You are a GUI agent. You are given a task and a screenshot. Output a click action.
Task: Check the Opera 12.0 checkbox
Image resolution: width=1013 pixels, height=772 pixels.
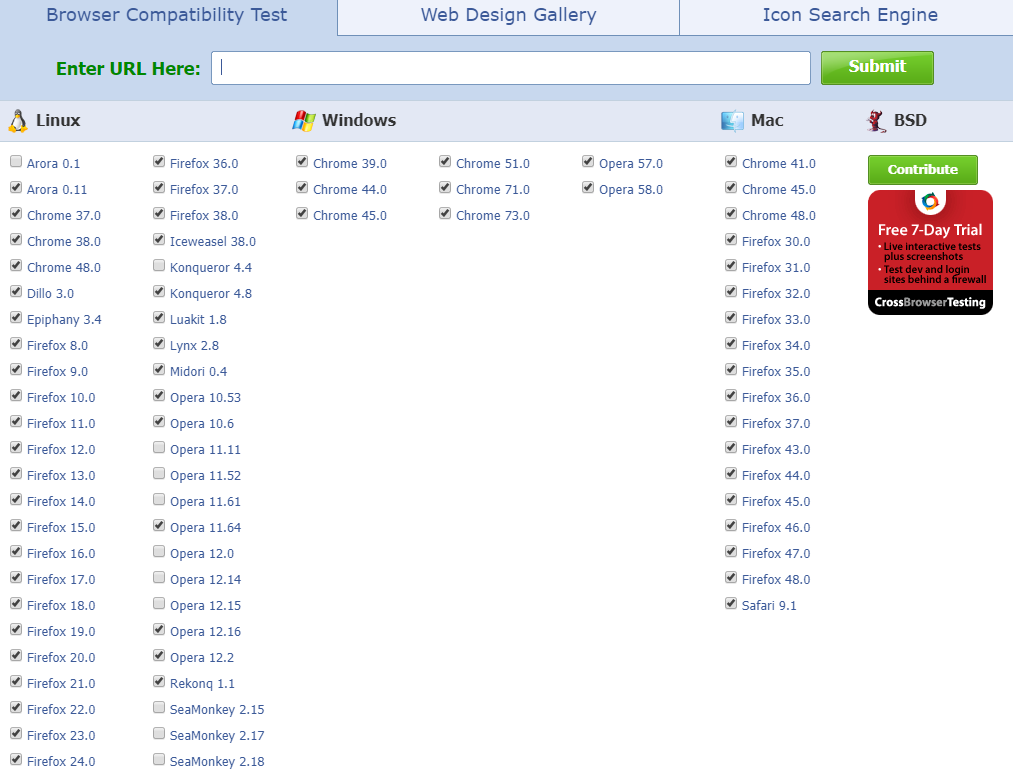coord(159,551)
